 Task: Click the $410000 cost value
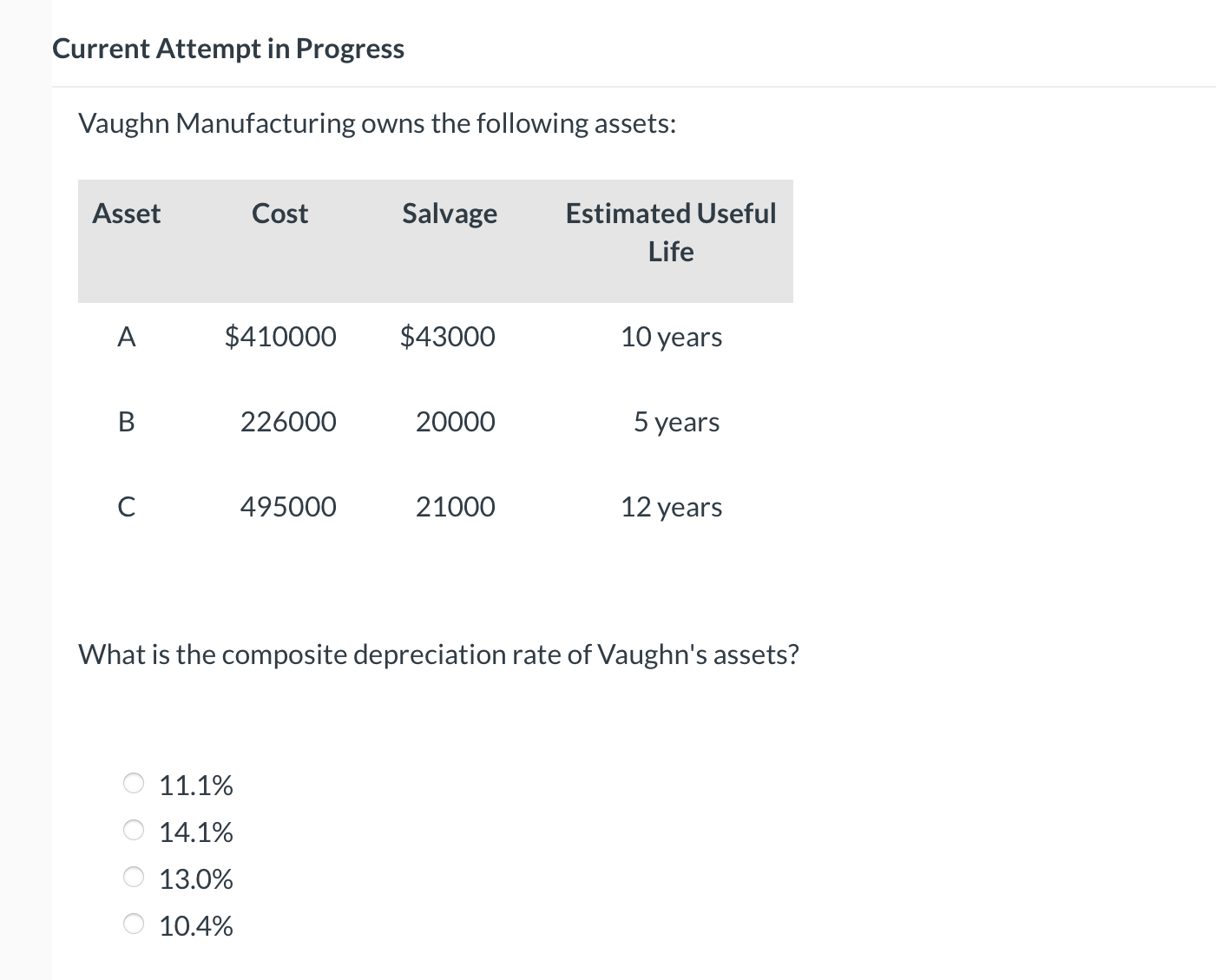coord(281,337)
